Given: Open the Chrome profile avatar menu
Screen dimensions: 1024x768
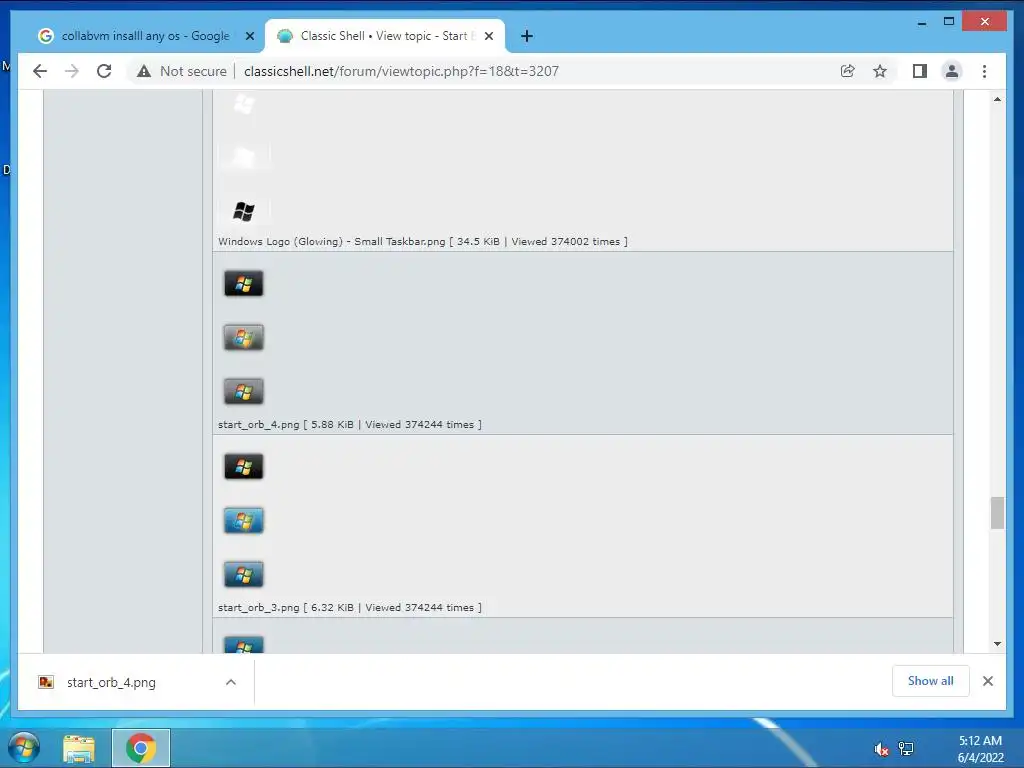Looking at the screenshot, I should tap(952, 71).
